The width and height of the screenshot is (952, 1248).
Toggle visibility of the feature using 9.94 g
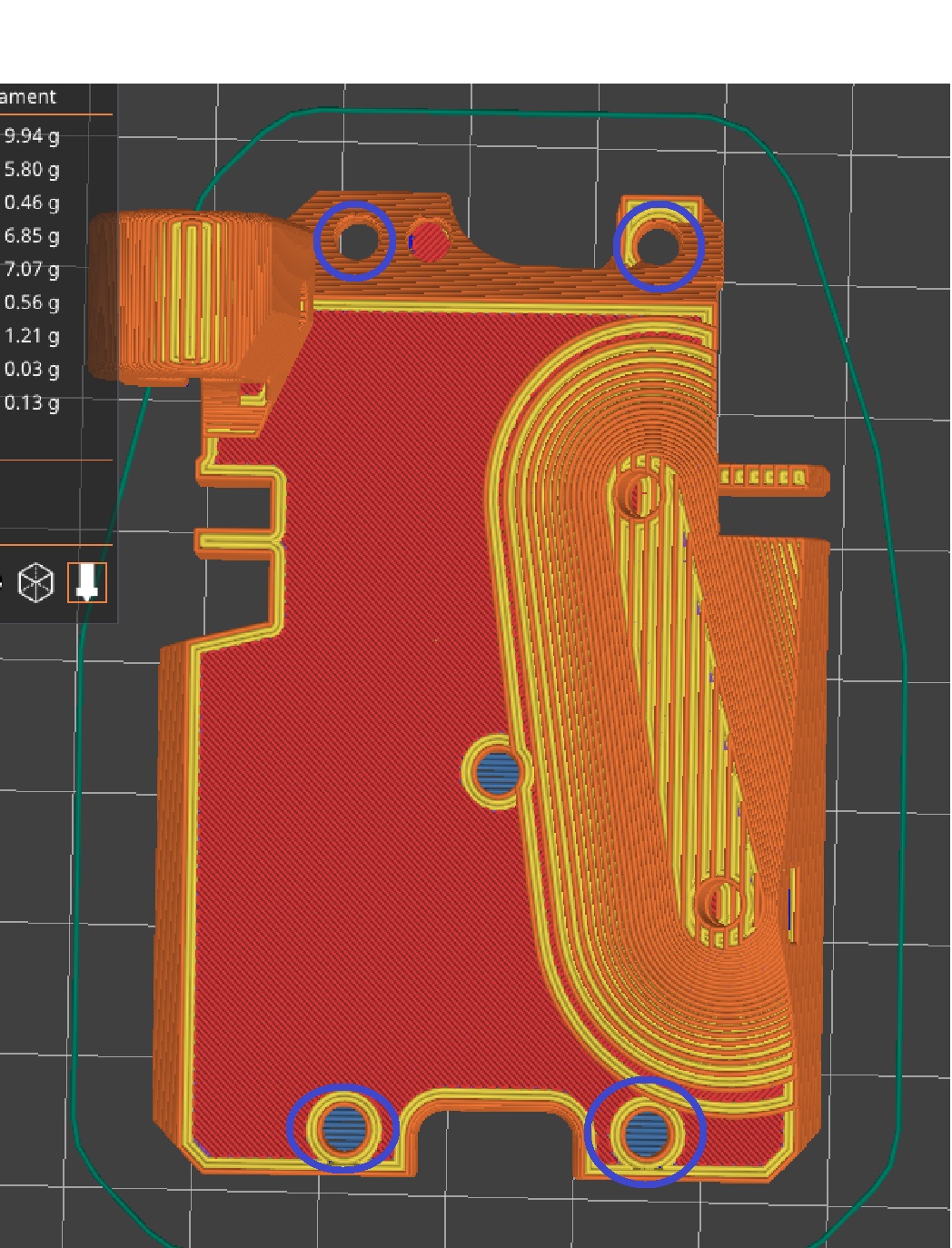tap(30, 136)
